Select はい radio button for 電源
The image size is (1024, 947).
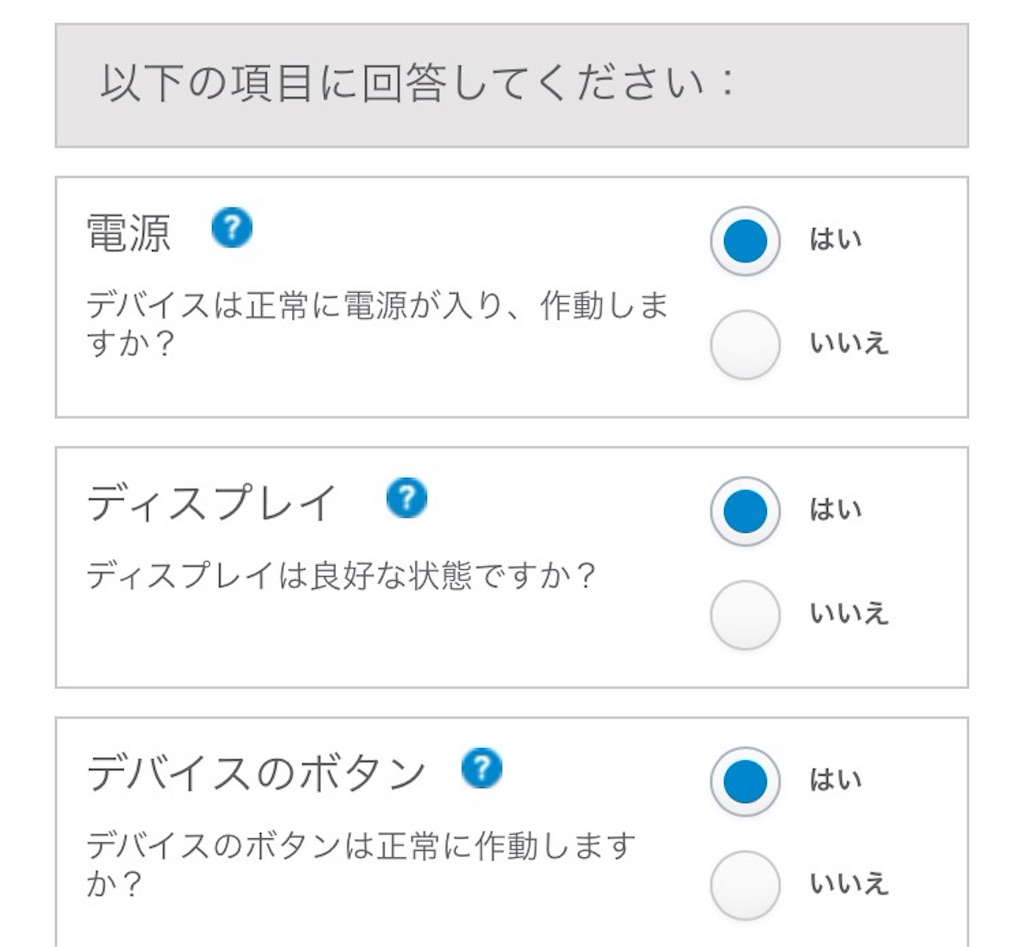click(x=745, y=241)
